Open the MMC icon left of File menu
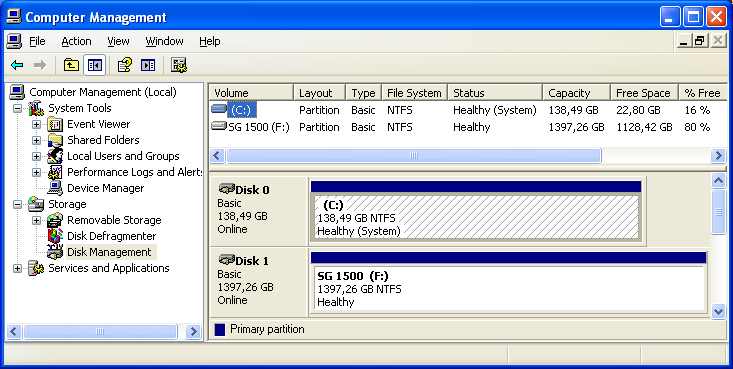Viewport: 733px width, 369px height. (x=14, y=41)
